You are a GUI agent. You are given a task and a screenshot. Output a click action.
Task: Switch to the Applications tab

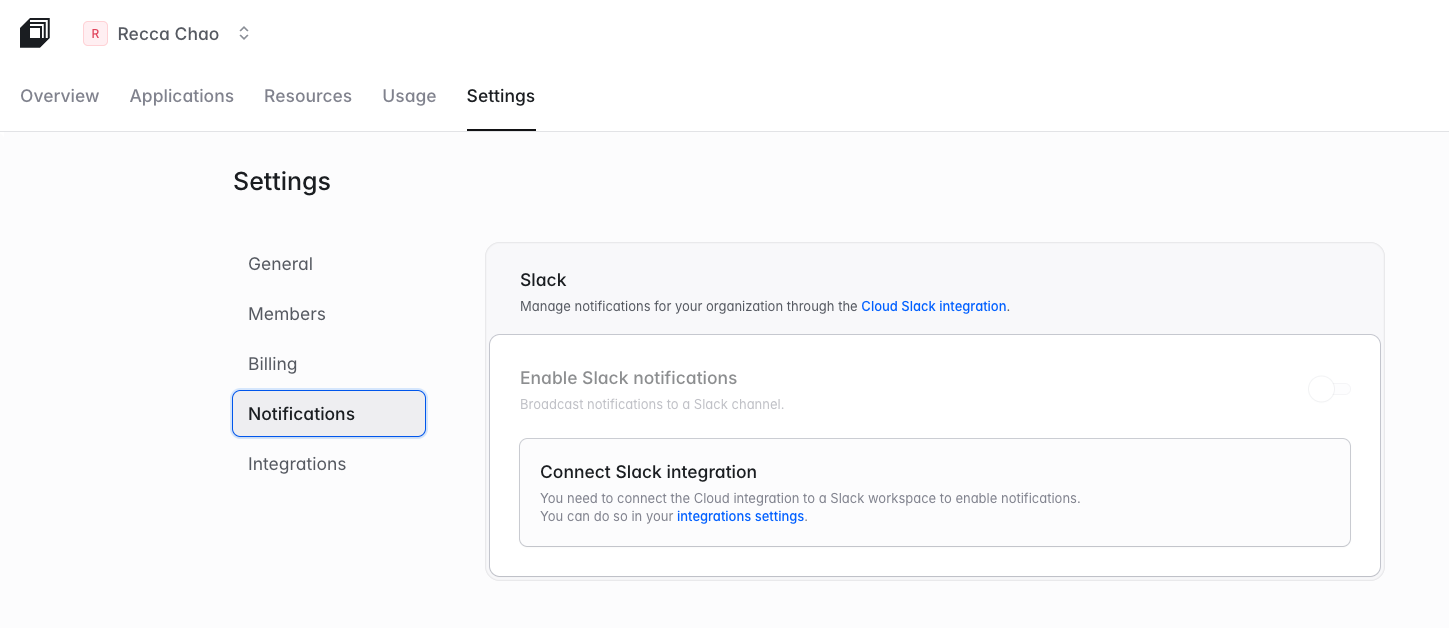point(181,96)
